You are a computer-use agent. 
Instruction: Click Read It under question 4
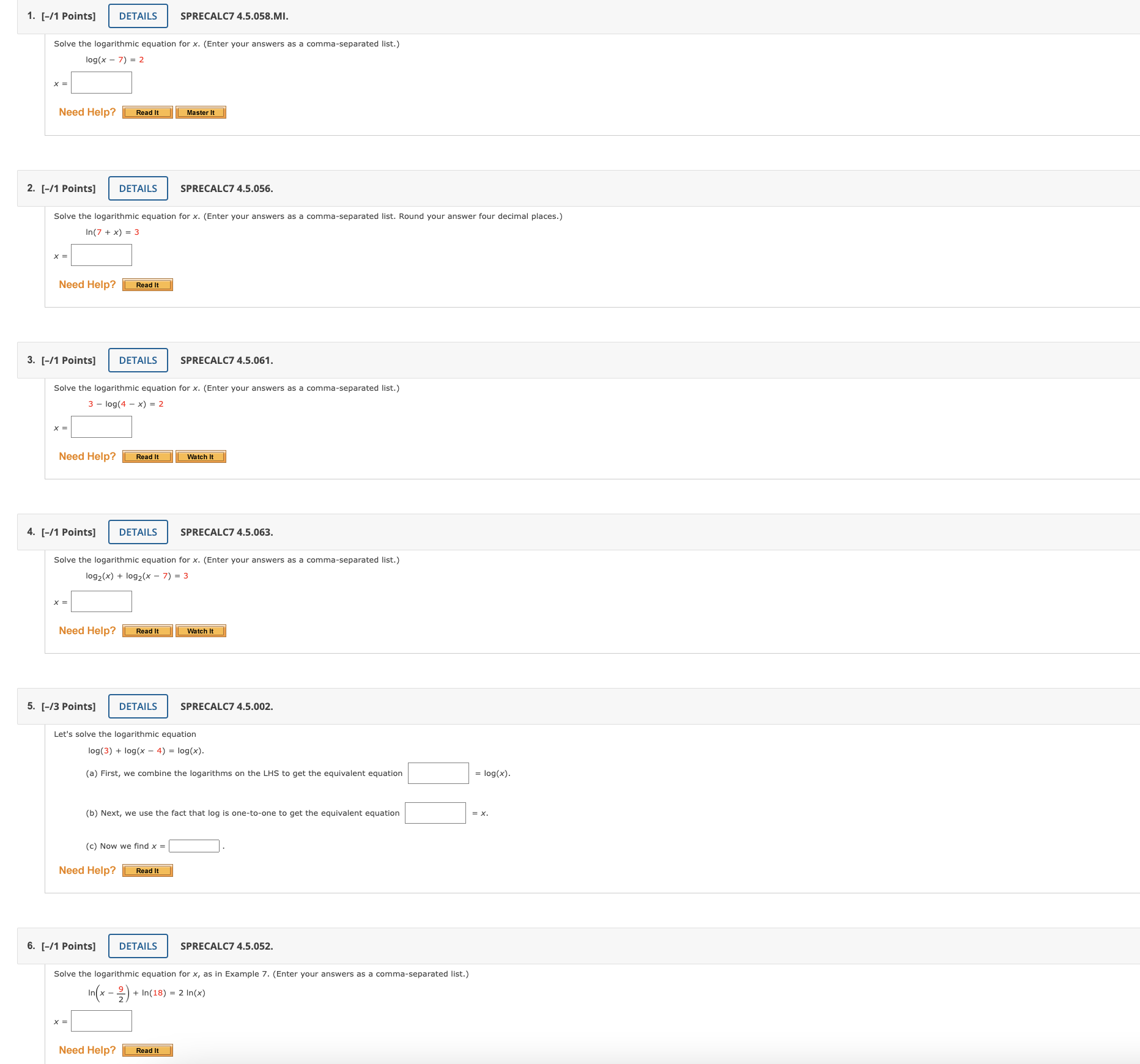147,631
